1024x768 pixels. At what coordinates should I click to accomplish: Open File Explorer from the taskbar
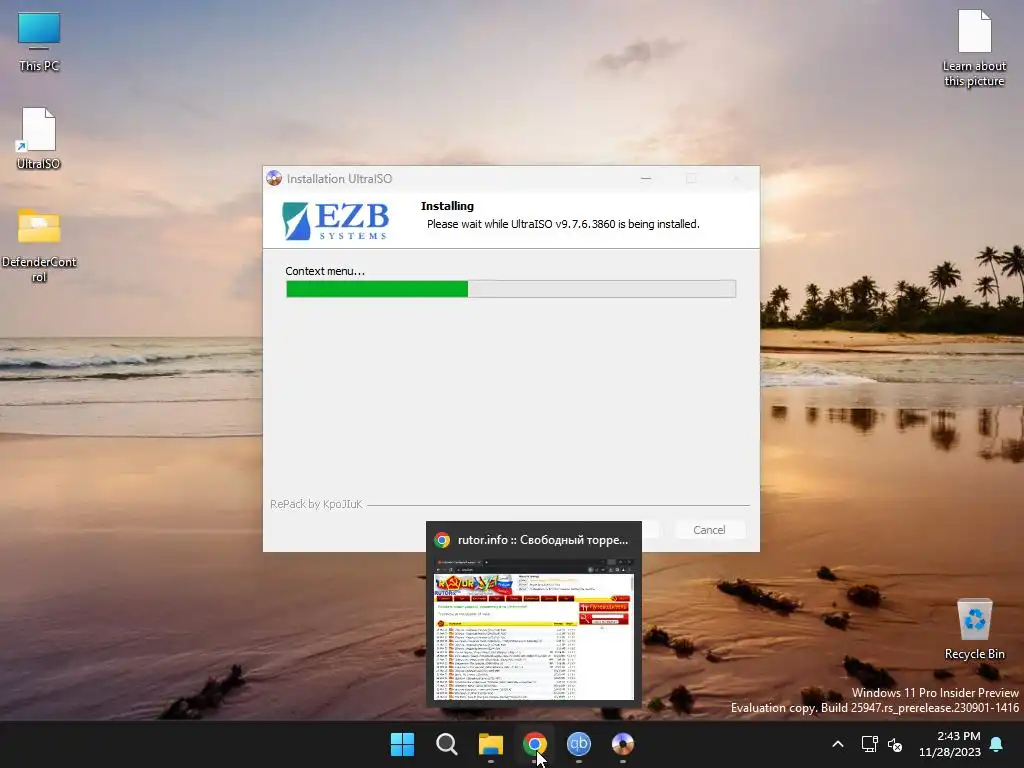[490, 744]
